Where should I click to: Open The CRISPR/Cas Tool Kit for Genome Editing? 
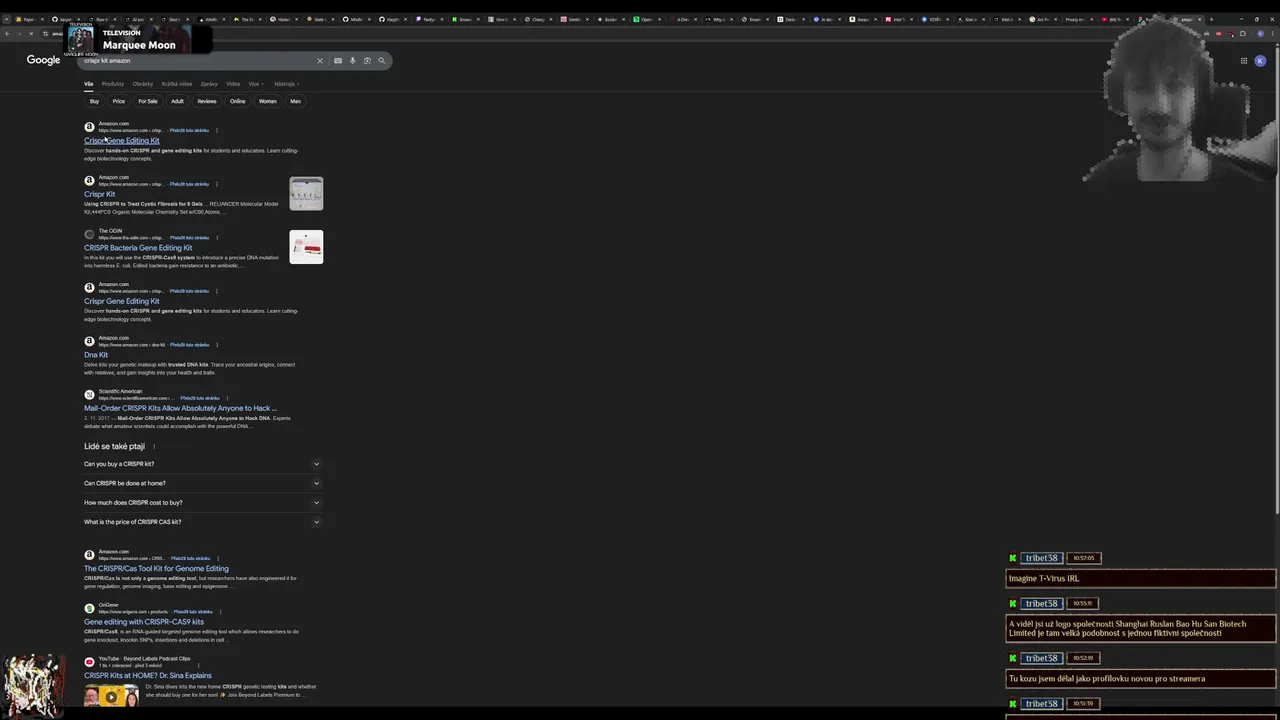coord(156,569)
